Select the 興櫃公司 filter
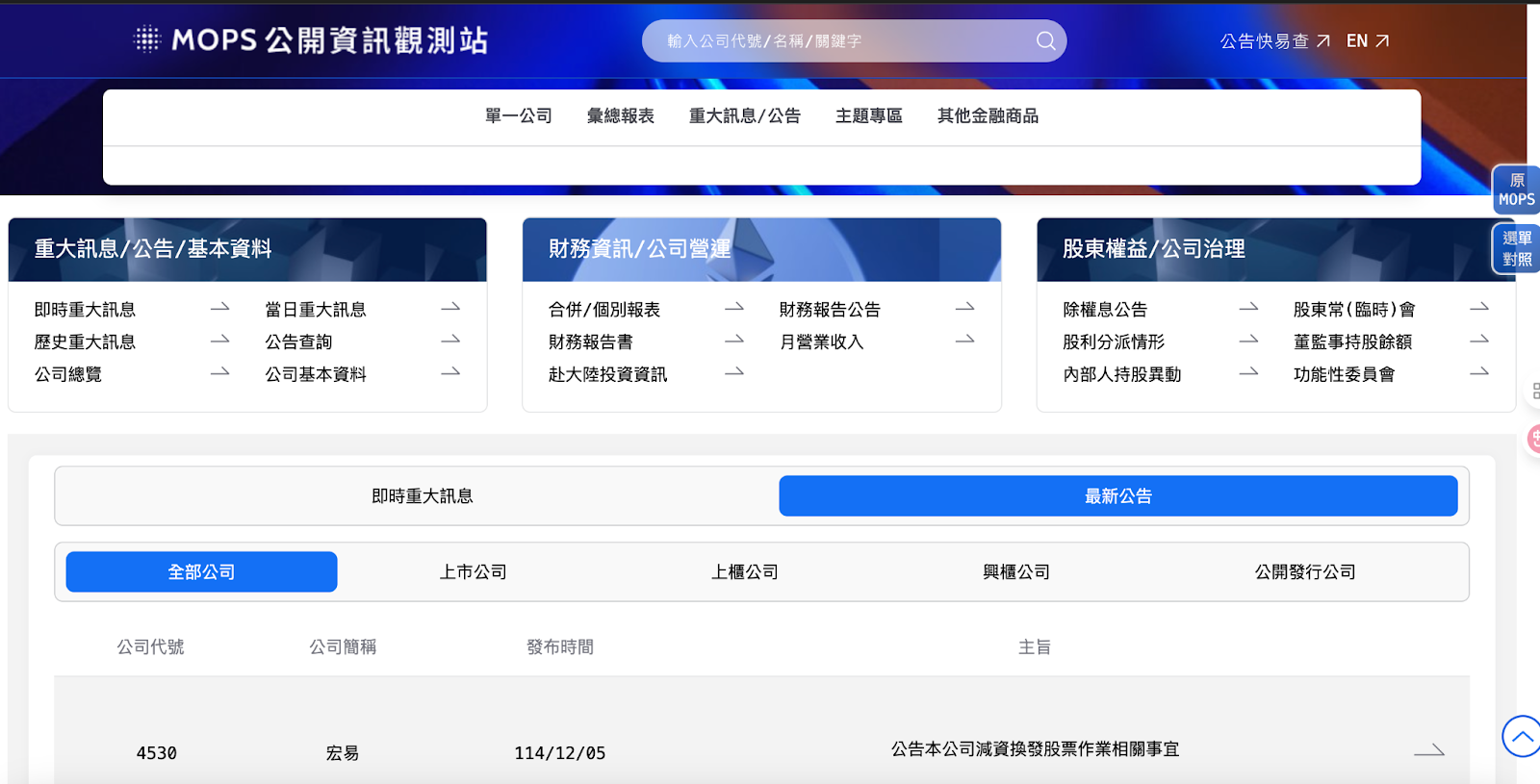This screenshot has height=784, width=1540. (1016, 572)
